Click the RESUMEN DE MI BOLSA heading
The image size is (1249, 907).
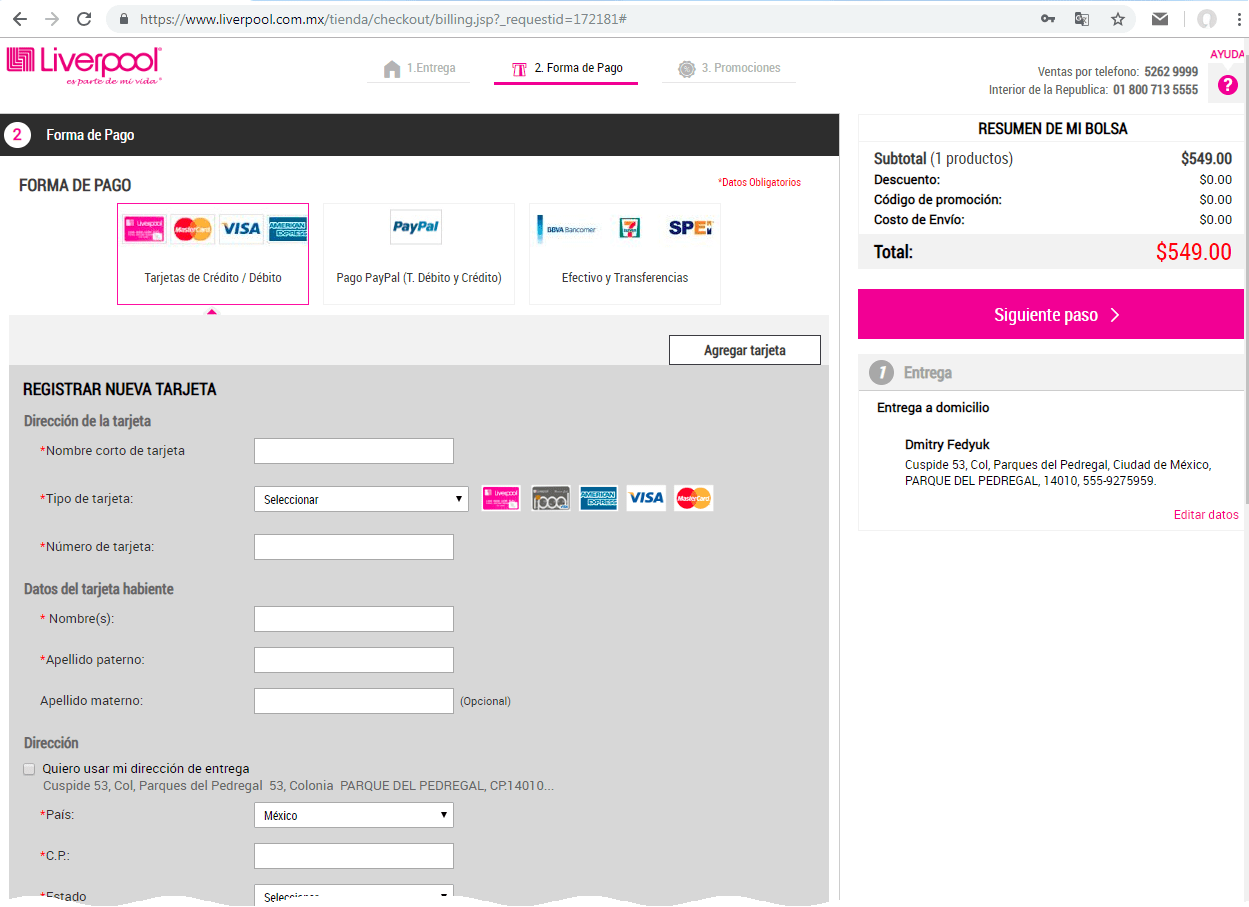[1053, 129]
